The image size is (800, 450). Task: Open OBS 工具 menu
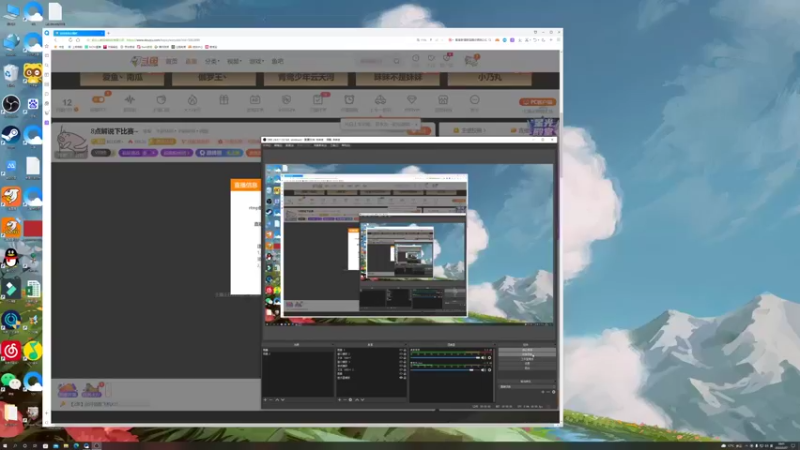pos(334,145)
